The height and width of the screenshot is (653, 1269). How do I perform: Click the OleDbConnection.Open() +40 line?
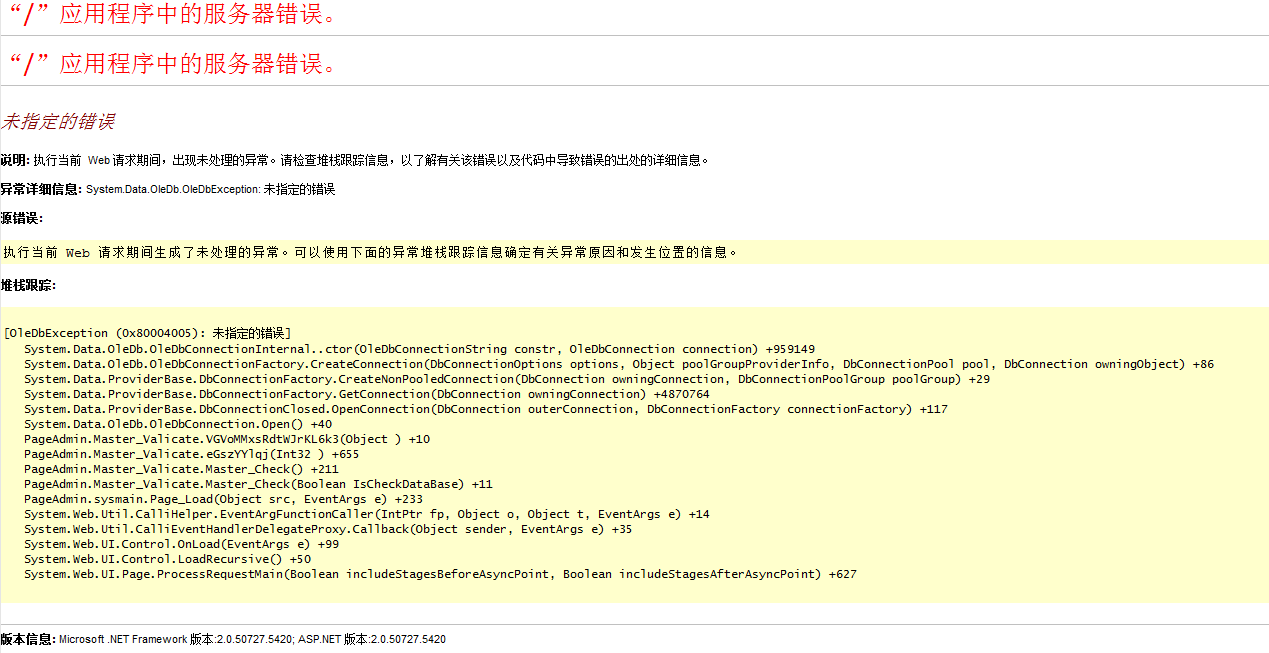click(177, 424)
